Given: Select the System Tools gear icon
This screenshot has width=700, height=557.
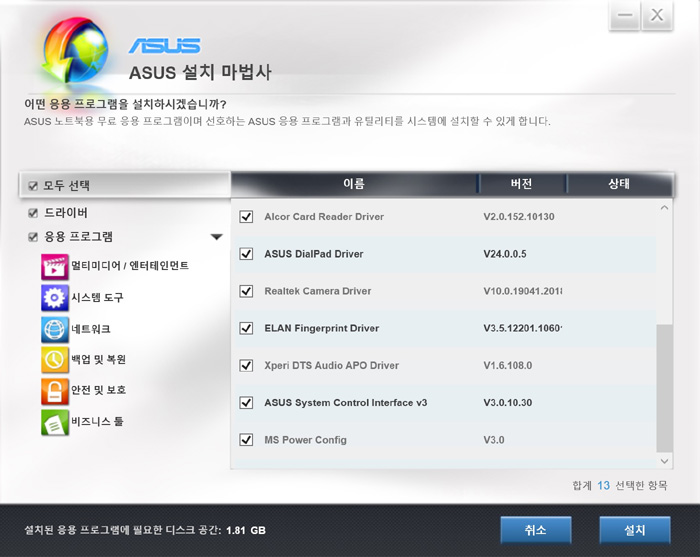Looking at the screenshot, I should (54, 298).
